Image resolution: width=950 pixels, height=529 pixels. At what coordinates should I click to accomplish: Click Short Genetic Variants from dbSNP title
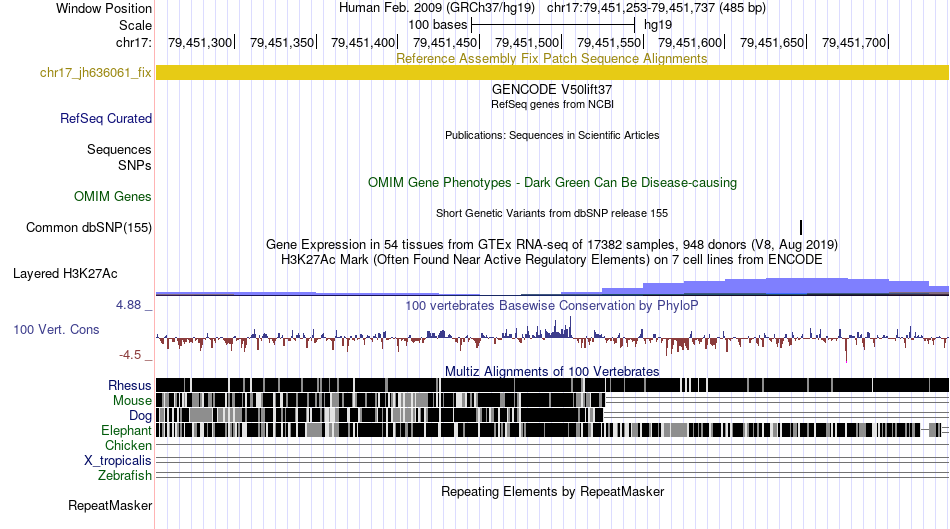coord(552,213)
